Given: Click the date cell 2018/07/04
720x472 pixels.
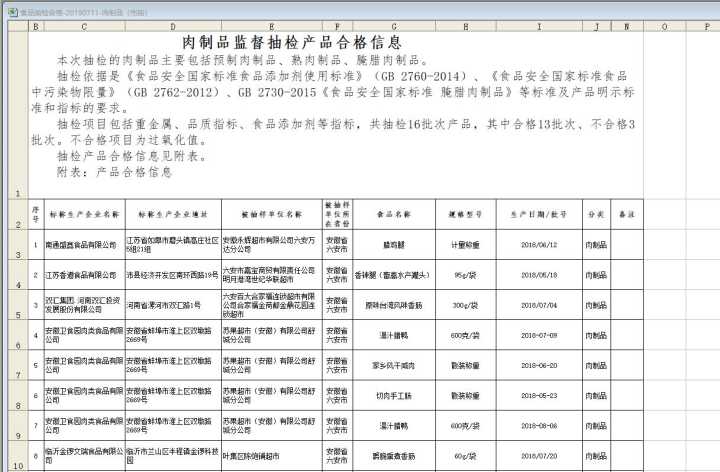Looking at the screenshot, I should click(539, 305).
